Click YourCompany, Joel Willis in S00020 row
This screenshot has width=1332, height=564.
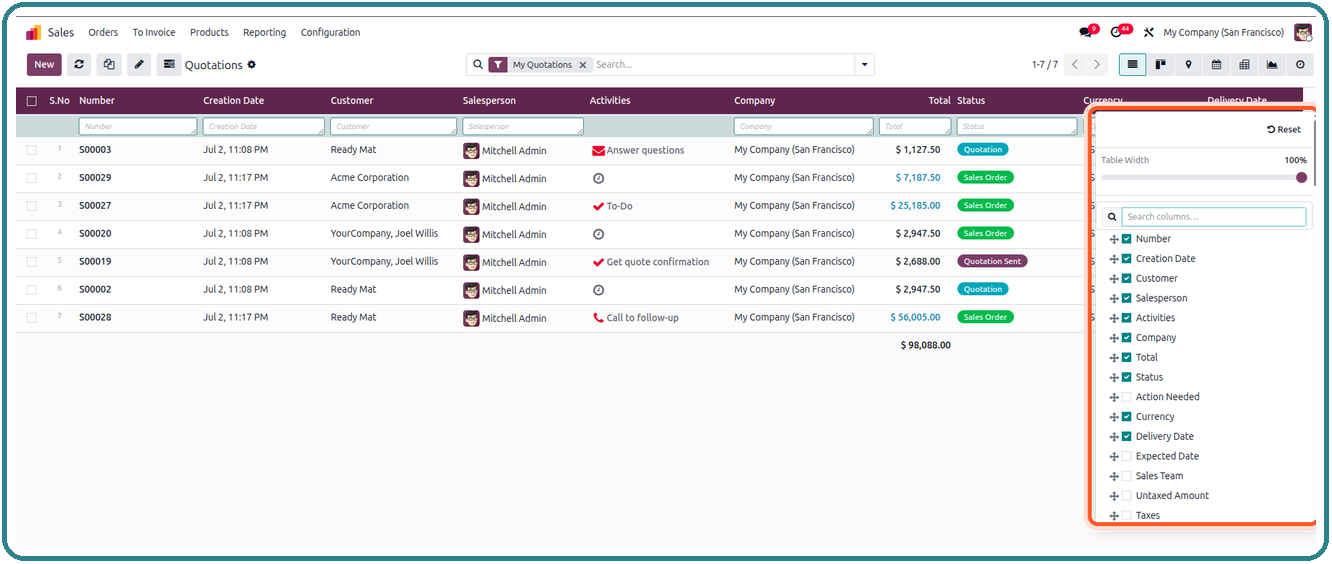point(384,234)
